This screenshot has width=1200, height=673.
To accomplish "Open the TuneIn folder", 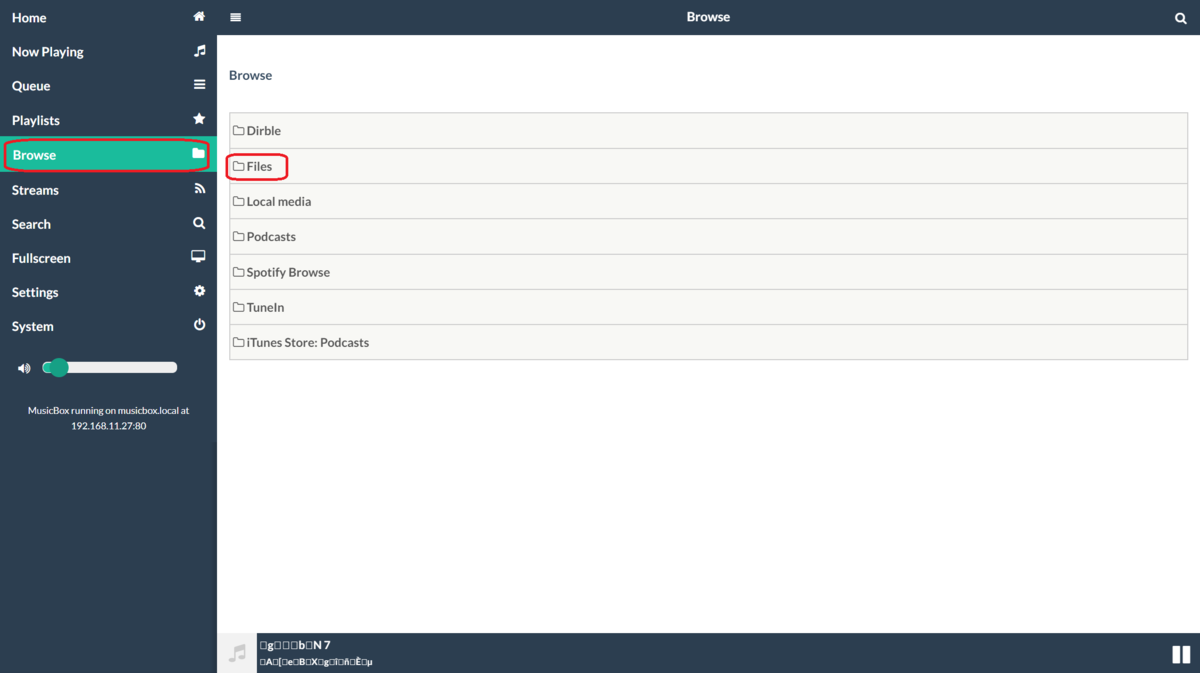I will (708, 307).
